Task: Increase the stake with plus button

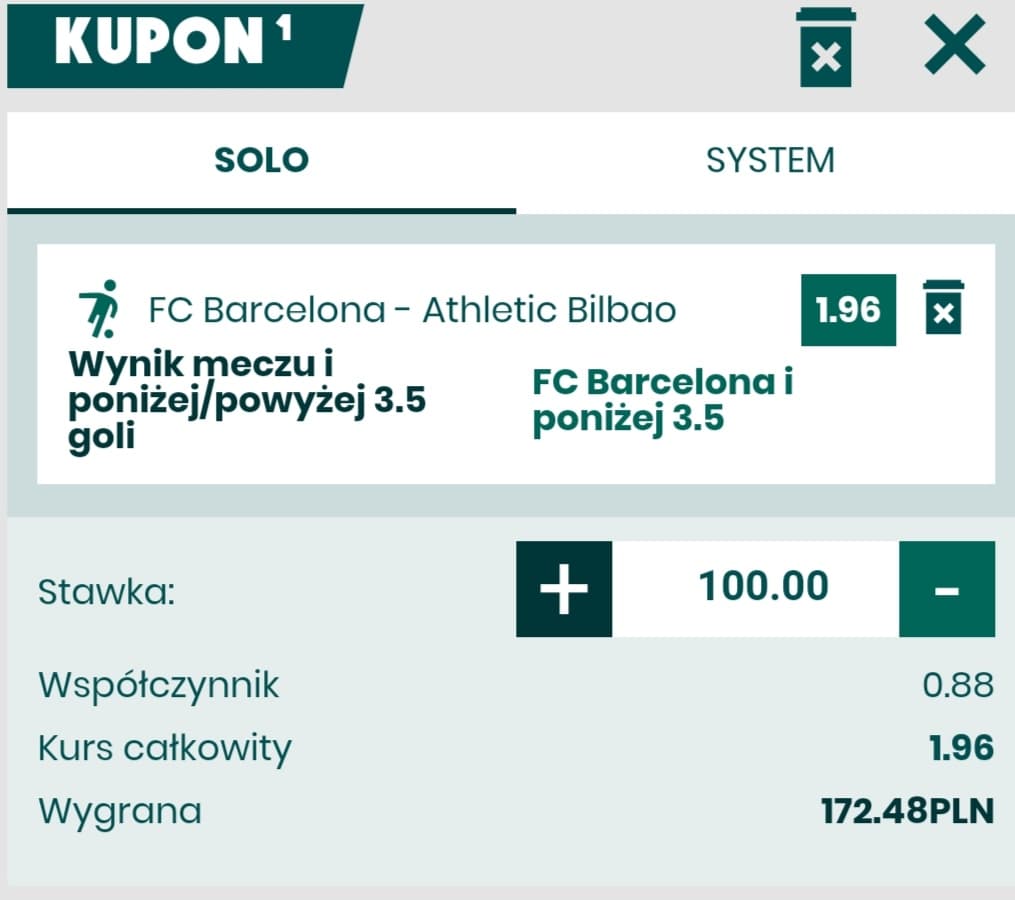Action: point(564,589)
